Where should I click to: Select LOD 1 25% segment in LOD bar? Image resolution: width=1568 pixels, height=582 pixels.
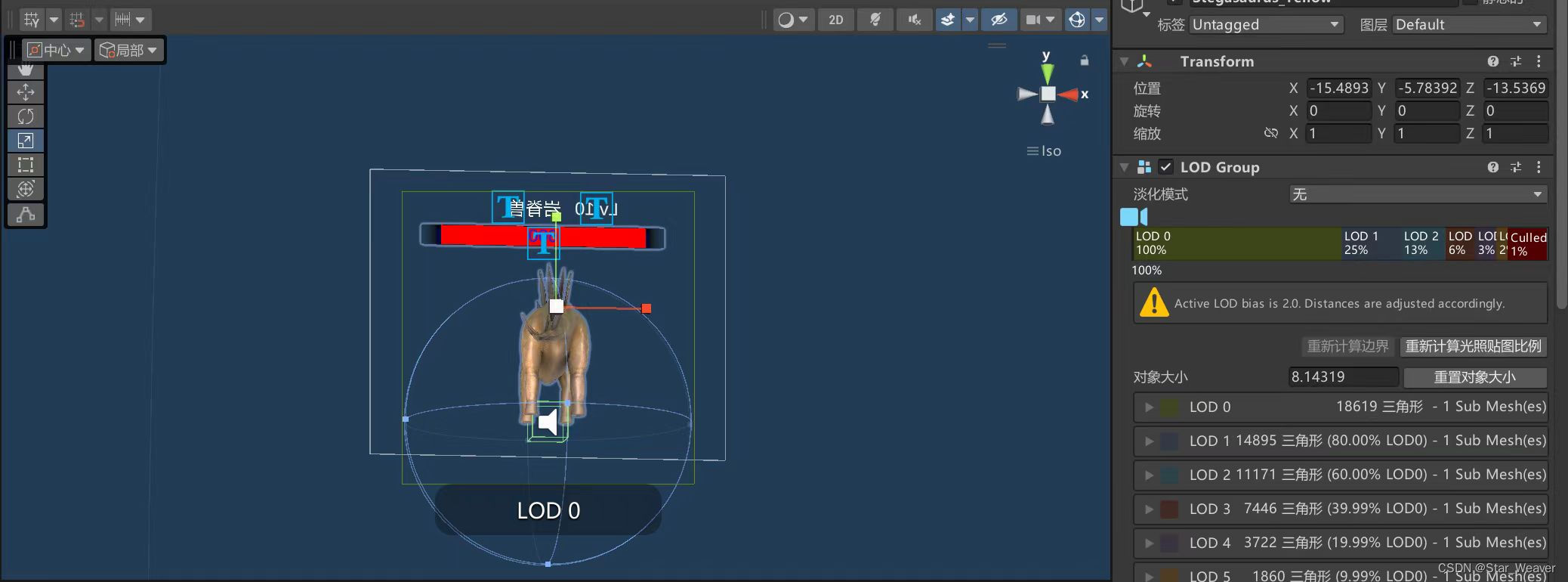click(x=1371, y=243)
